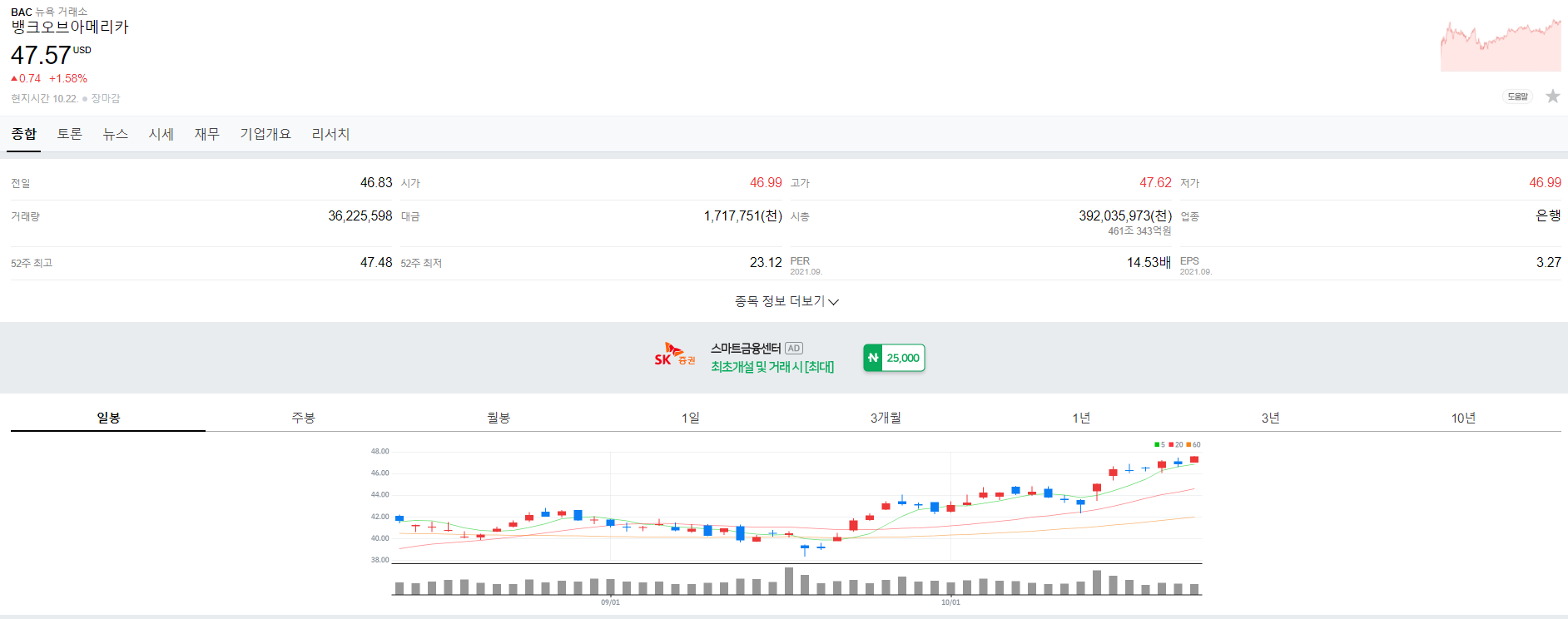Click the 25,000 Naver pay badge
1568x619 pixels.
[894, 358]
